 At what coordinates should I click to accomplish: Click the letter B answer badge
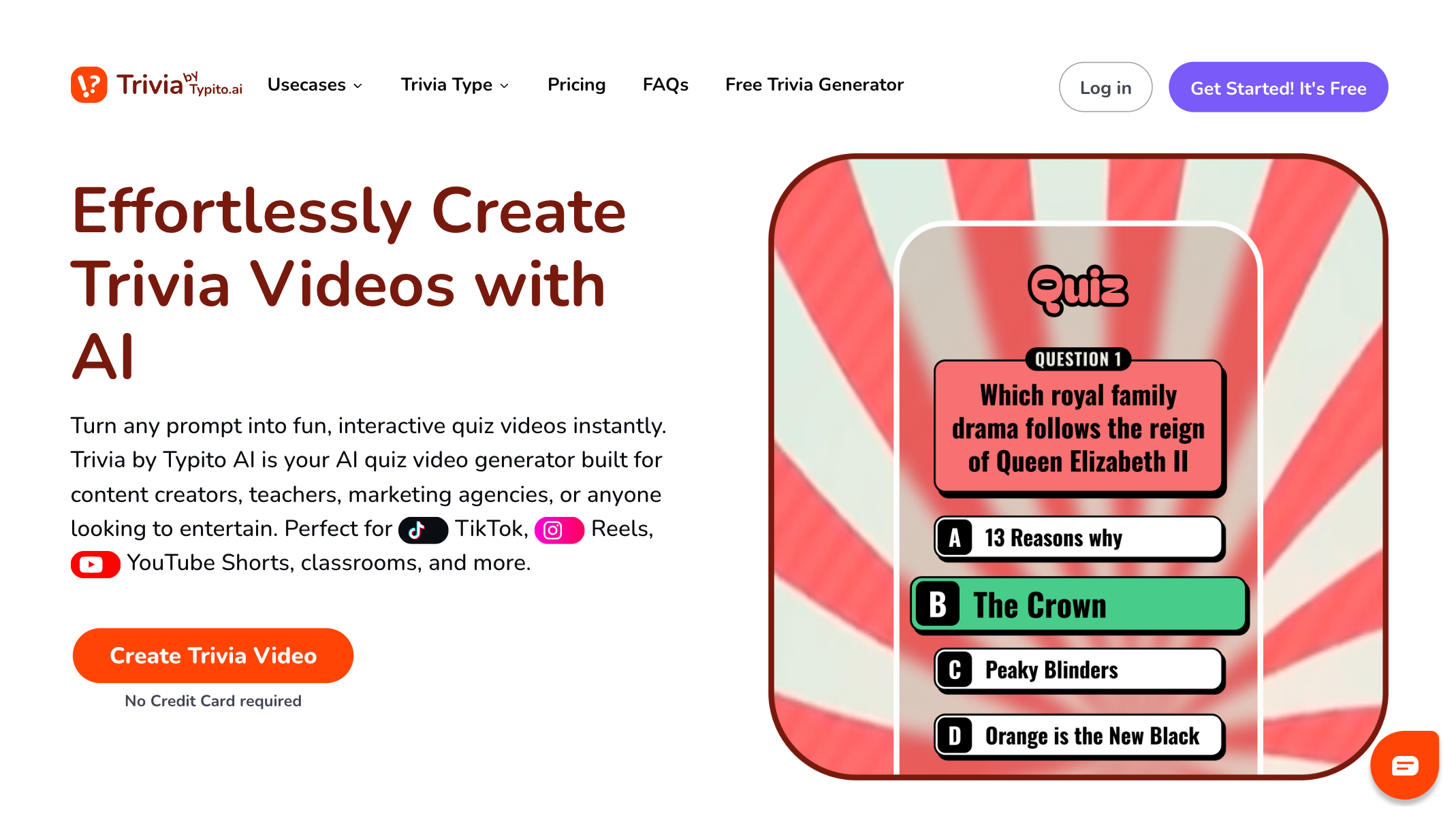pyautogui.click(x=938, y=605)
